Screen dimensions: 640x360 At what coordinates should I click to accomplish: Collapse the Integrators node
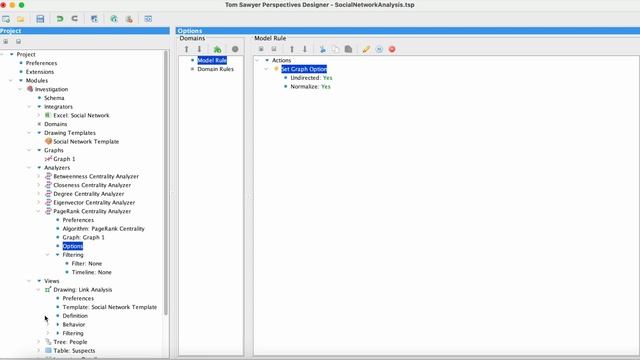(x=29, y=107)
